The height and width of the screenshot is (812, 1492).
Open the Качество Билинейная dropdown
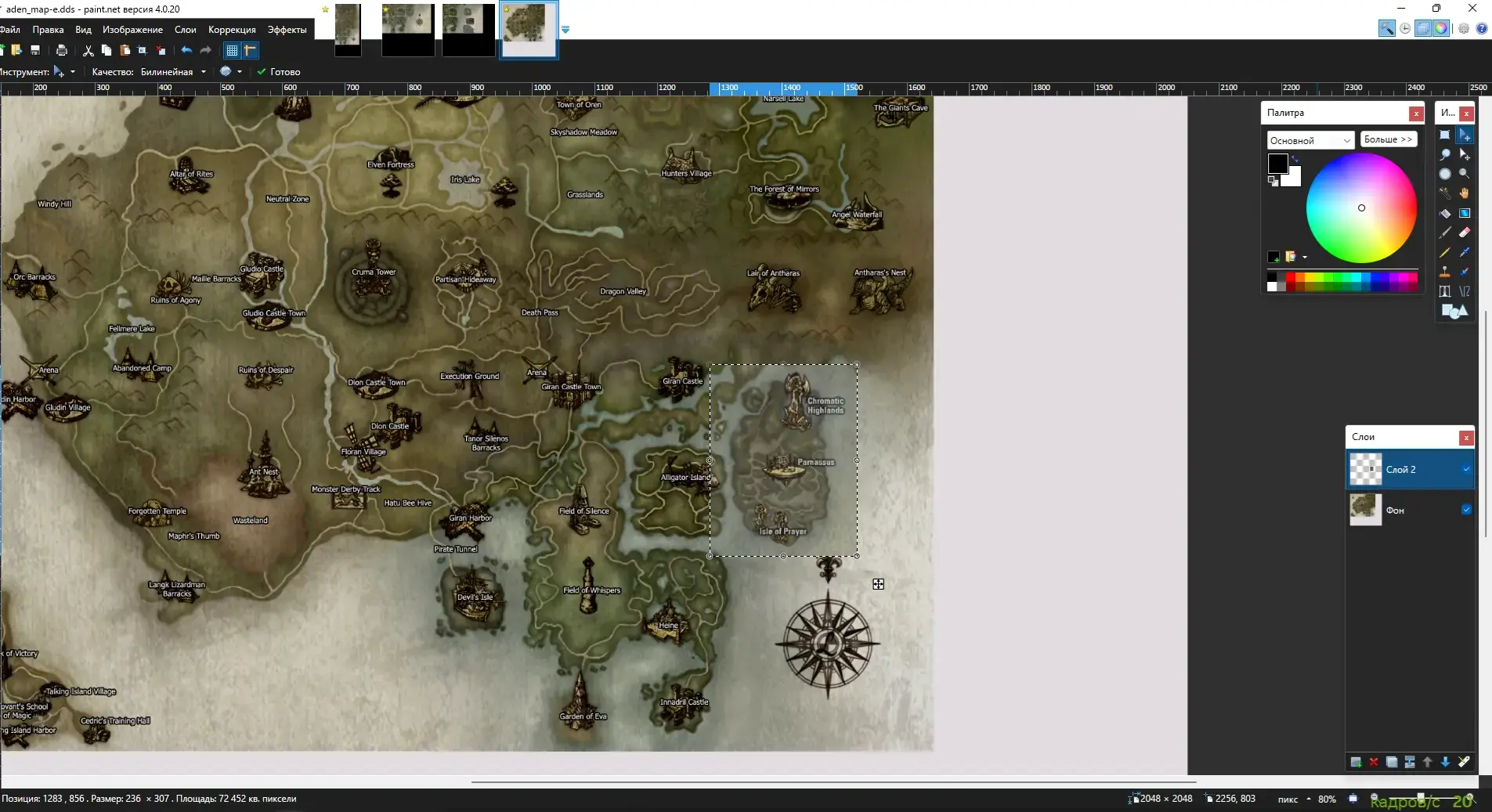[x=173, y=71]
